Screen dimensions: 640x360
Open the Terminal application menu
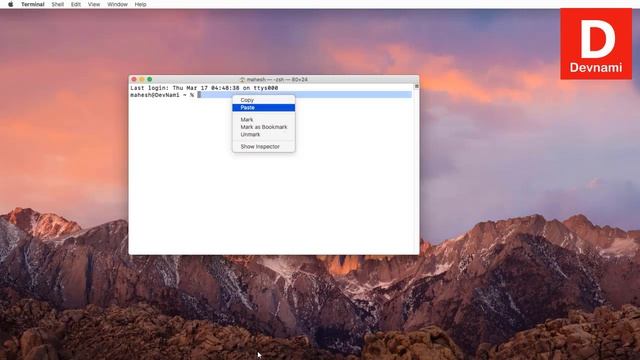pyautogui.click(x=33, y=4)
